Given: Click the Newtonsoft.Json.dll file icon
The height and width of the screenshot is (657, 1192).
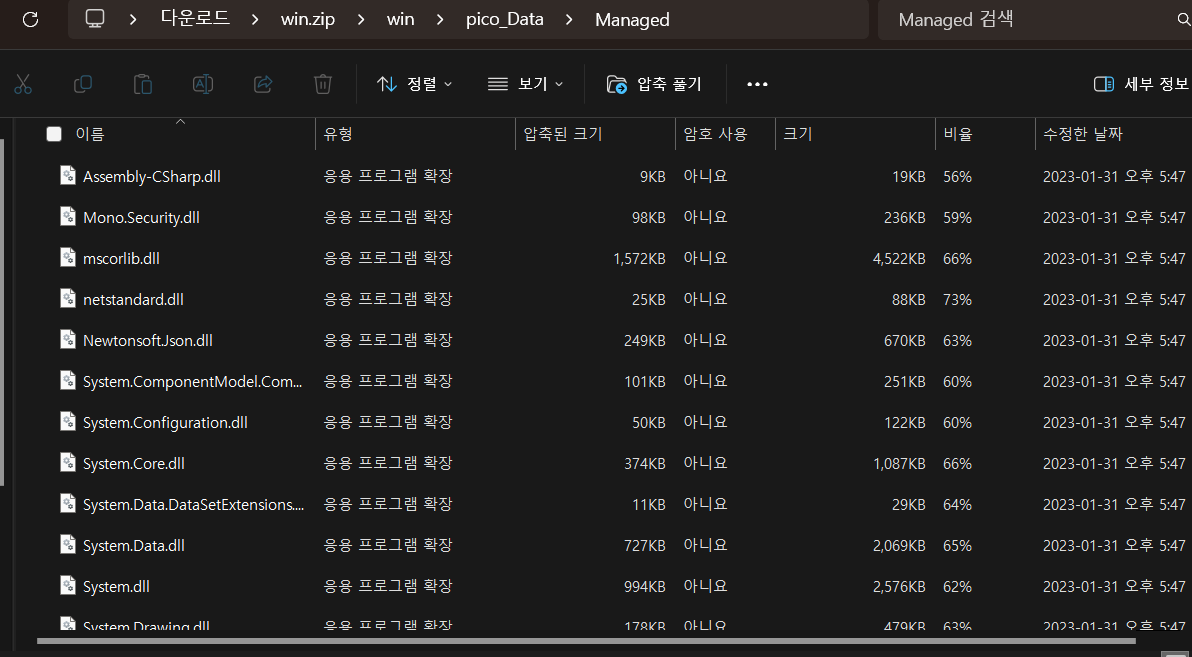Looking at the screenshot, I should click(68, 340).
